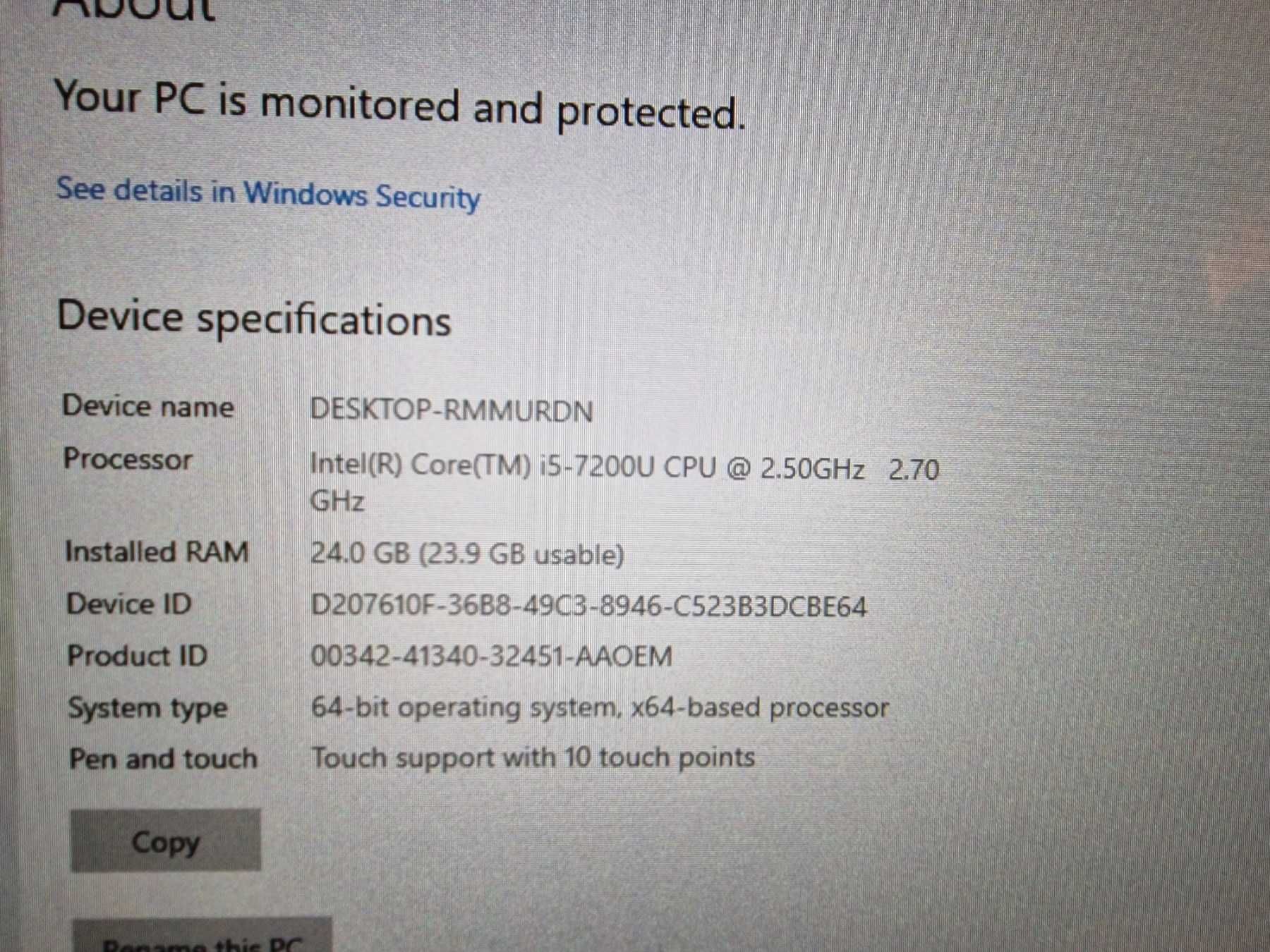This screenshot has height=952, width=1270.
Task: Click the System type label
Action: point(148,708)
